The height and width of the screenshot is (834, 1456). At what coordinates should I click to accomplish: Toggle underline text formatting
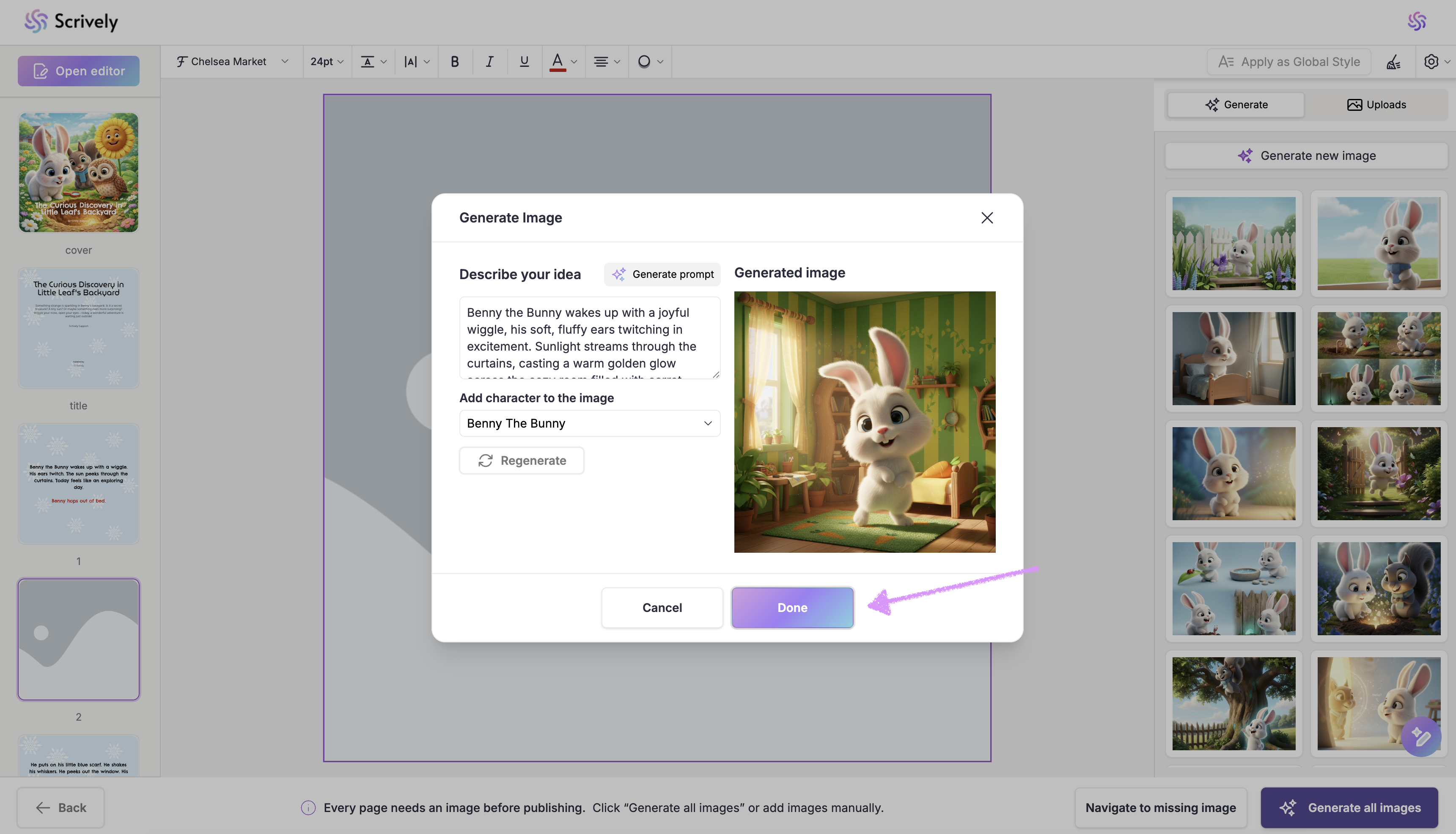point(524,62)
